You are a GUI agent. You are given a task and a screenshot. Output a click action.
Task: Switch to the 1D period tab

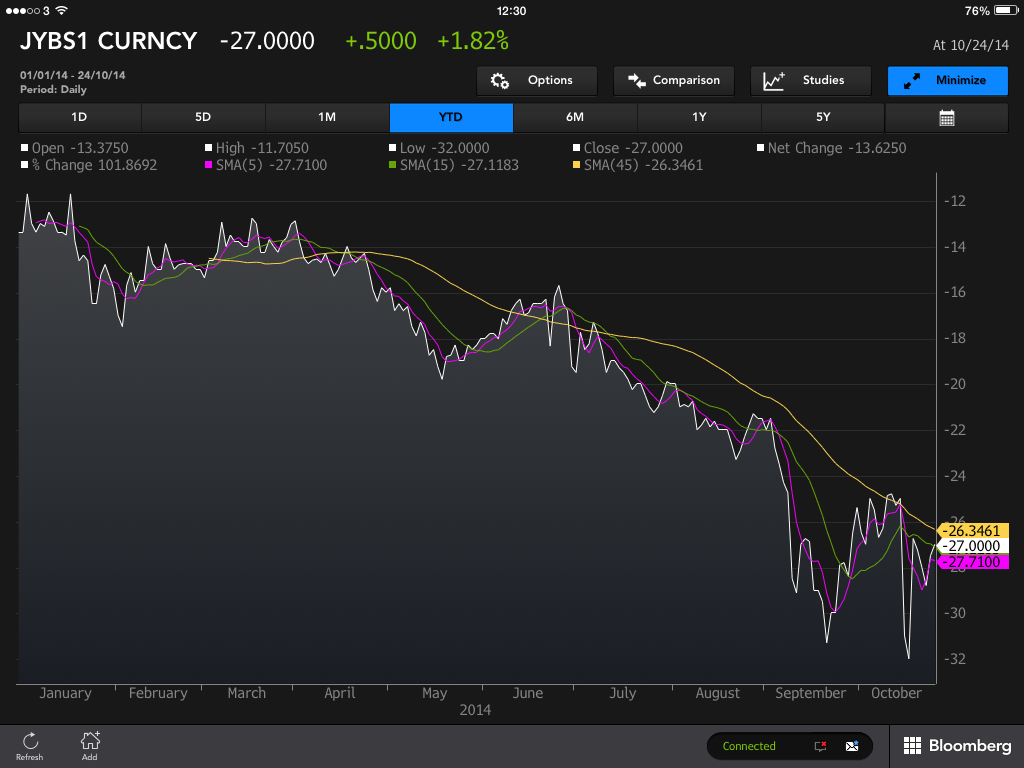point(79,118)
